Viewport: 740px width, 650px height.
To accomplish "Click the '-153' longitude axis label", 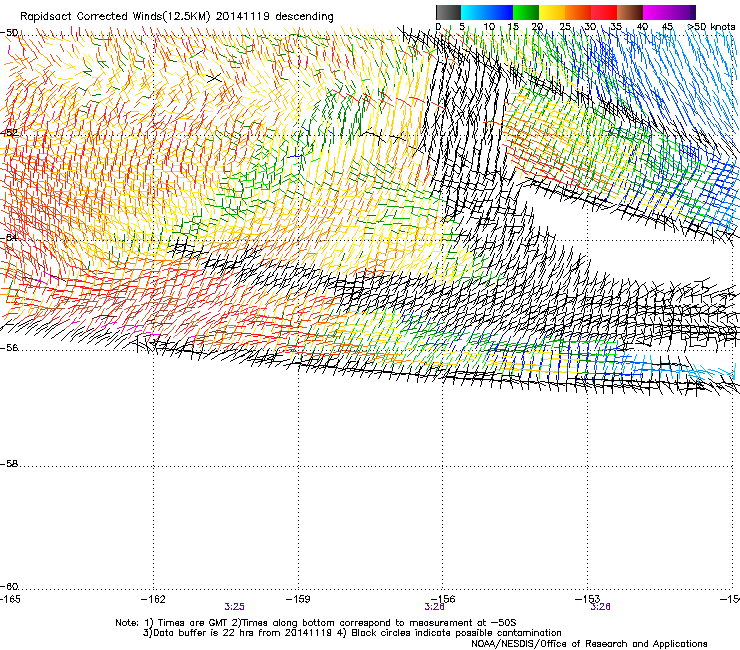I will click(588, 599).
